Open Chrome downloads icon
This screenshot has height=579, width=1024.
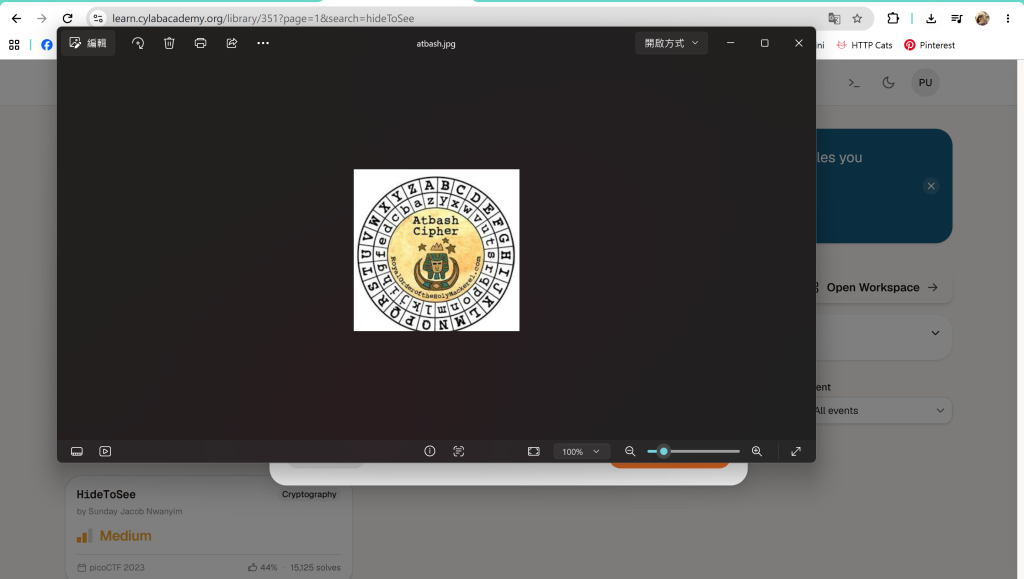click(931, 18)
